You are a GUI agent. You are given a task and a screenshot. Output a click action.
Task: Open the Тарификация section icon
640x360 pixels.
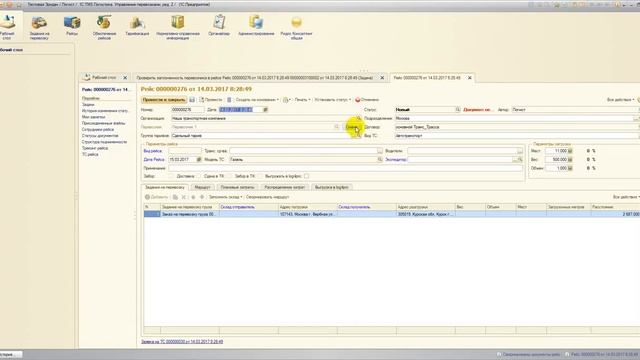(x=137, y=26)
